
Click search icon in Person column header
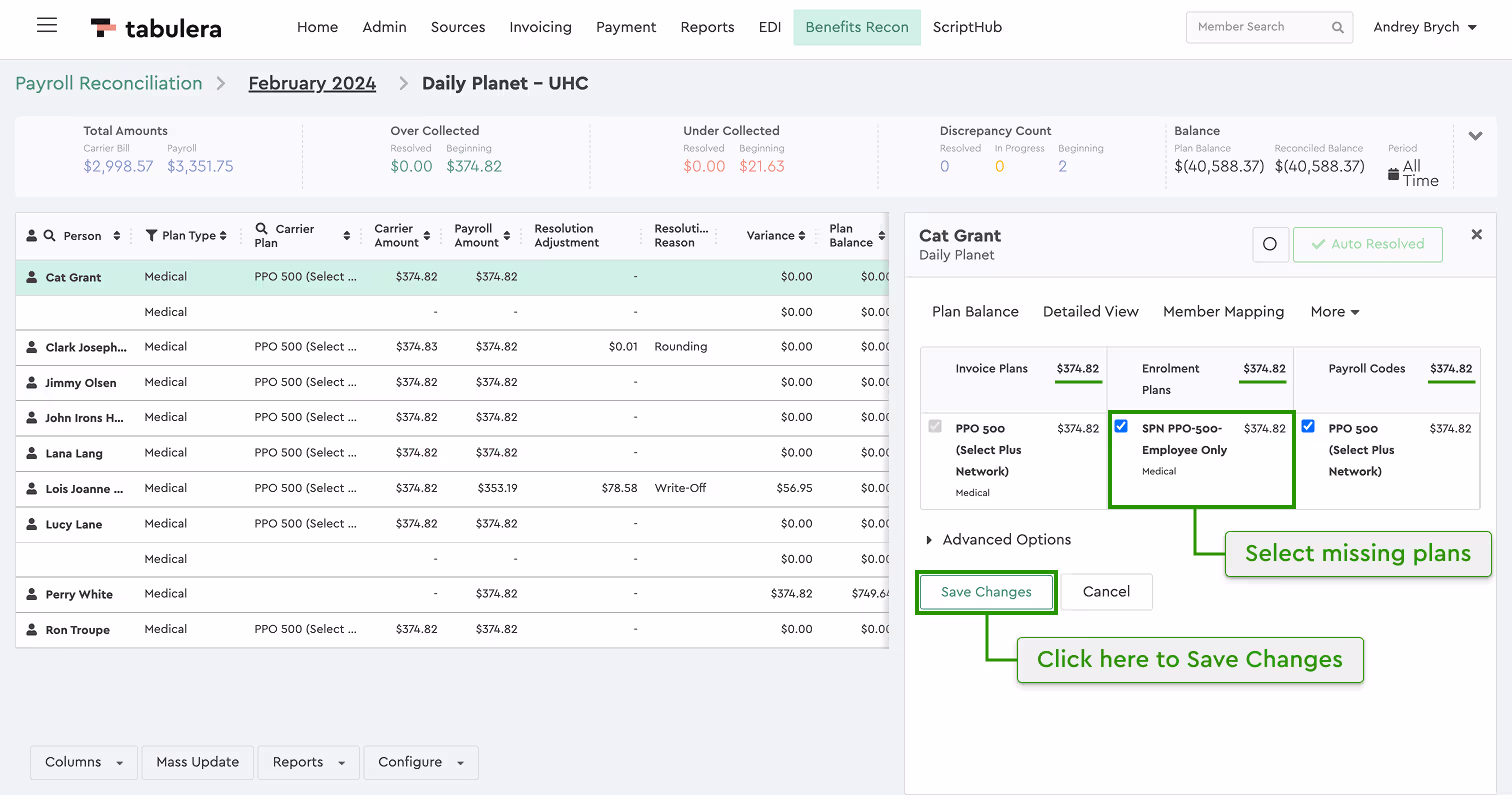pyautogui.click(x=49, y=236)
